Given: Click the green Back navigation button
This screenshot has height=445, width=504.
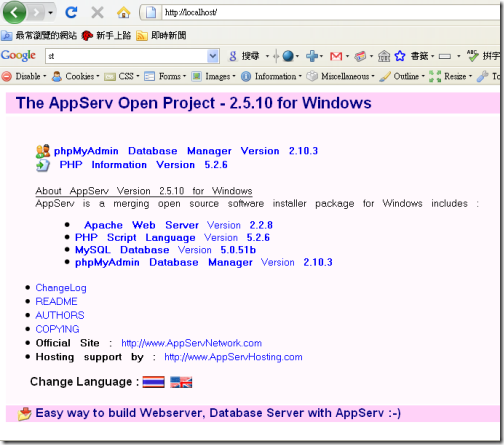Looking at the screenshot, I should click(14, 13).
